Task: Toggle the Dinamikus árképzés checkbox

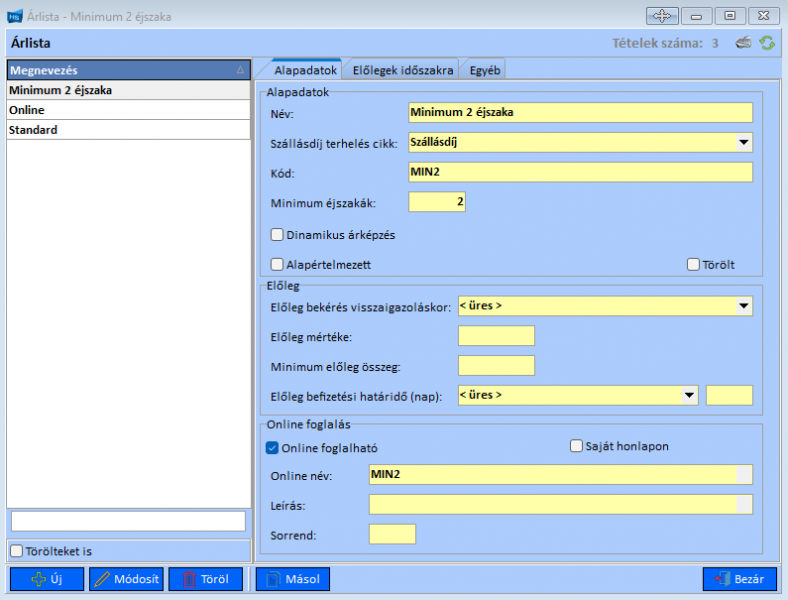Action: coord(277,235)
